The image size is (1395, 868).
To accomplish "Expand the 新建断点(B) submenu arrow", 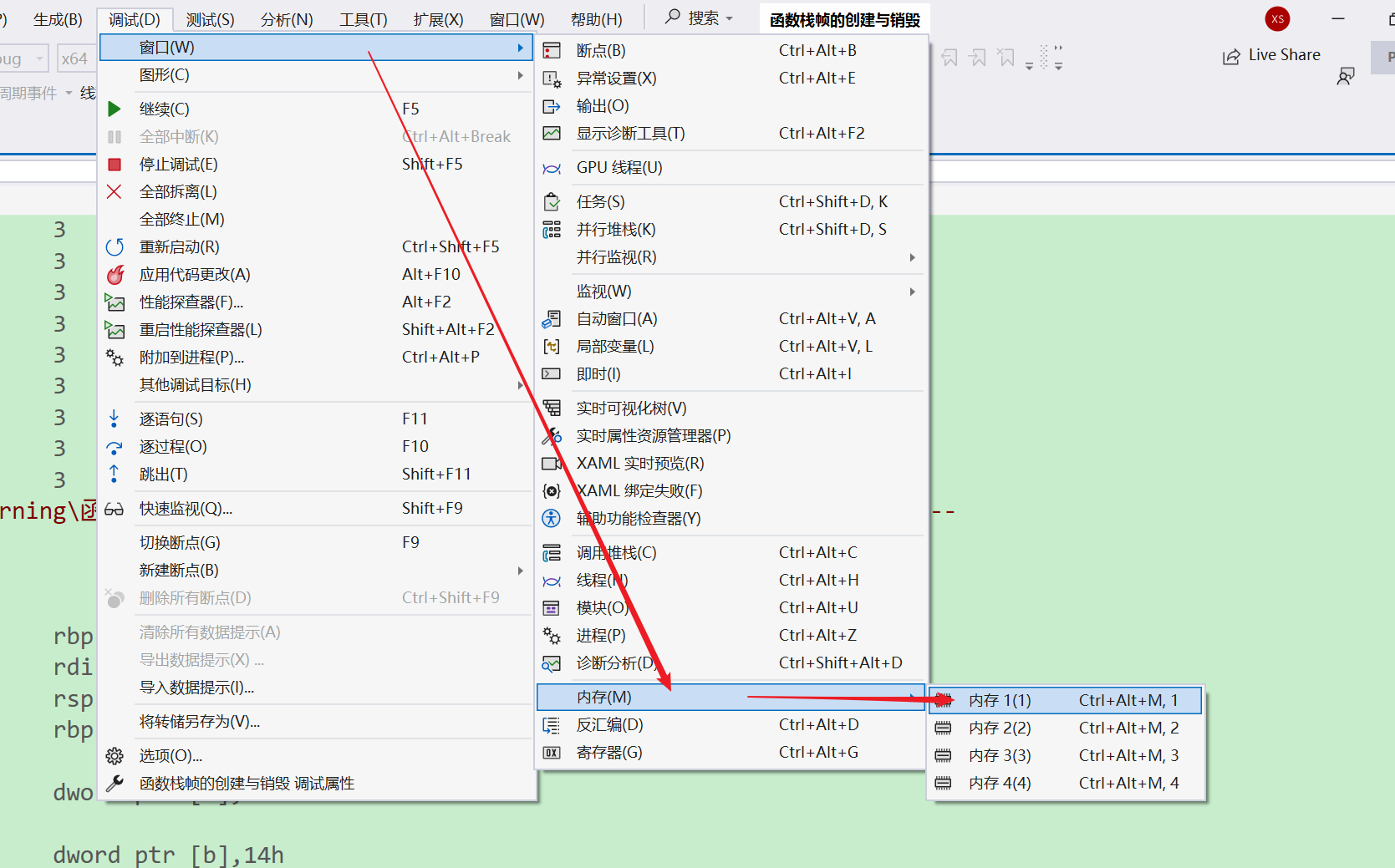I will 520,571.
